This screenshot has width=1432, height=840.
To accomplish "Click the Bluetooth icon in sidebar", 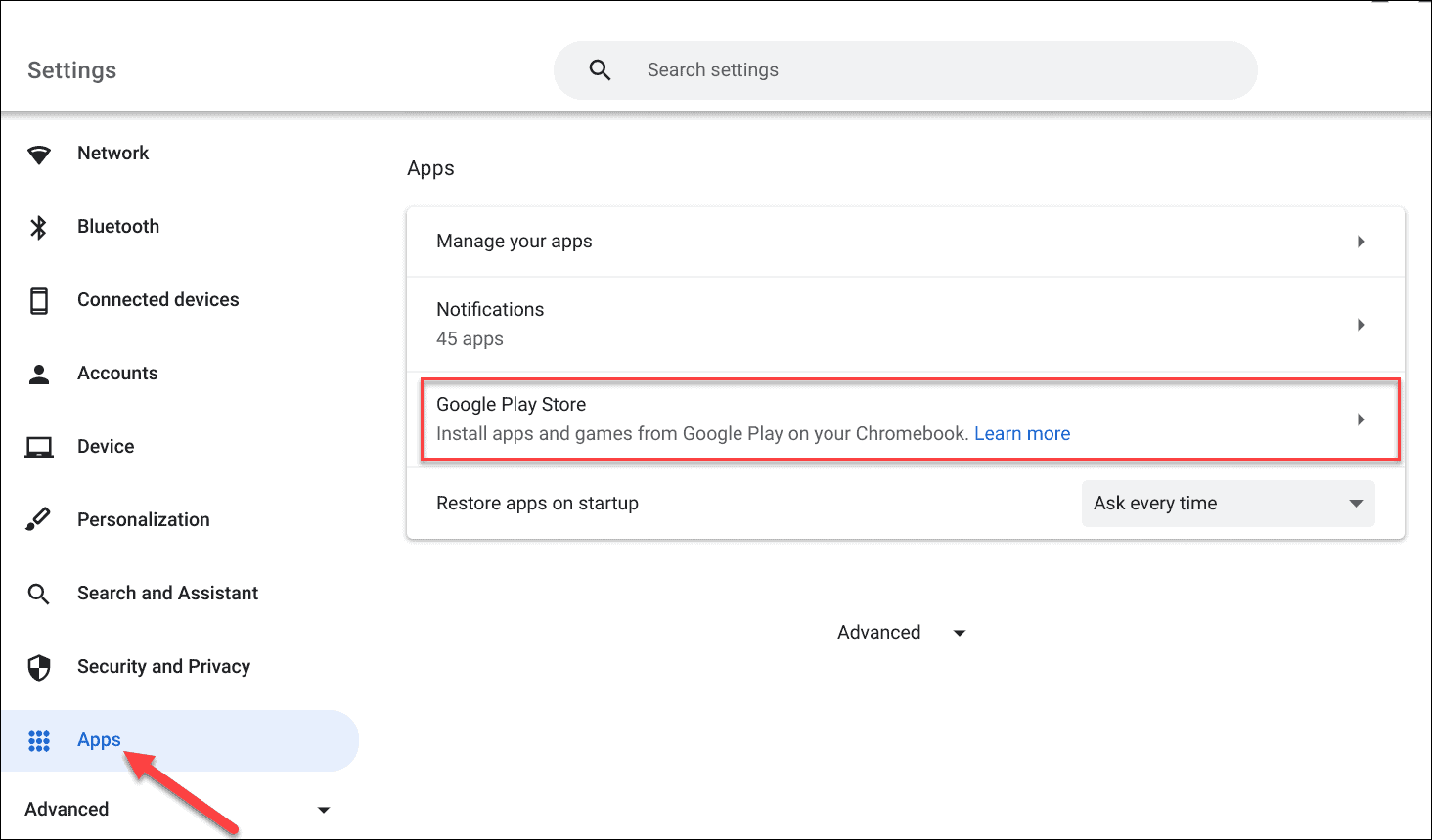I will click(39, 227).
